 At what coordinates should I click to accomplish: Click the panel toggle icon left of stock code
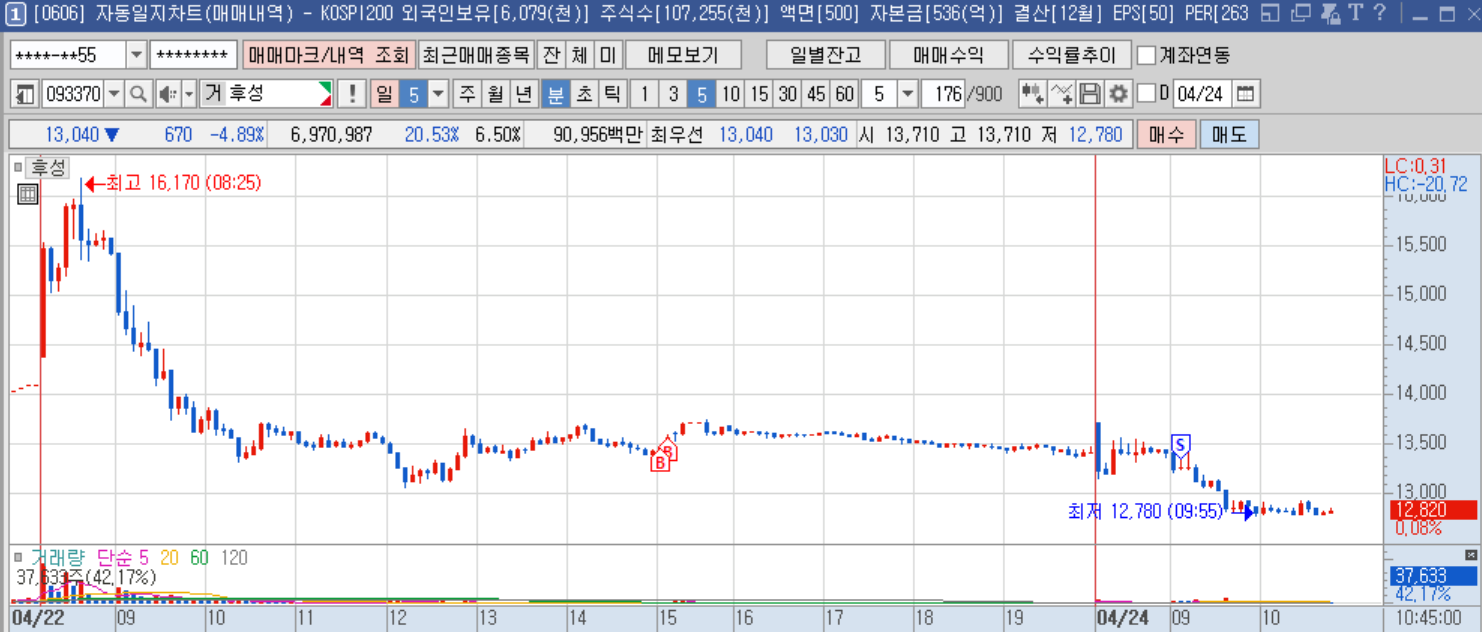pyautogui.click(x=25, y=94)
